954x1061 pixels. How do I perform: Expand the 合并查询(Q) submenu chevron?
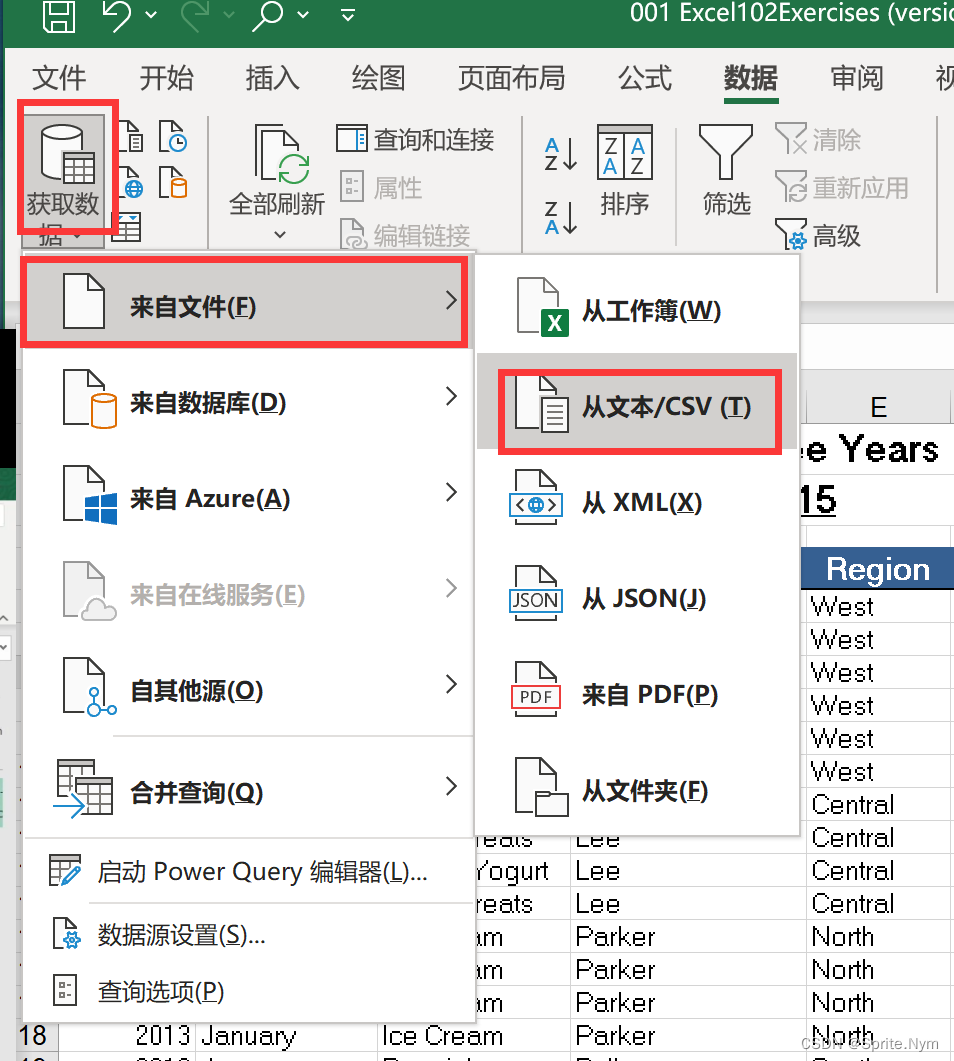tap(452, 786)
